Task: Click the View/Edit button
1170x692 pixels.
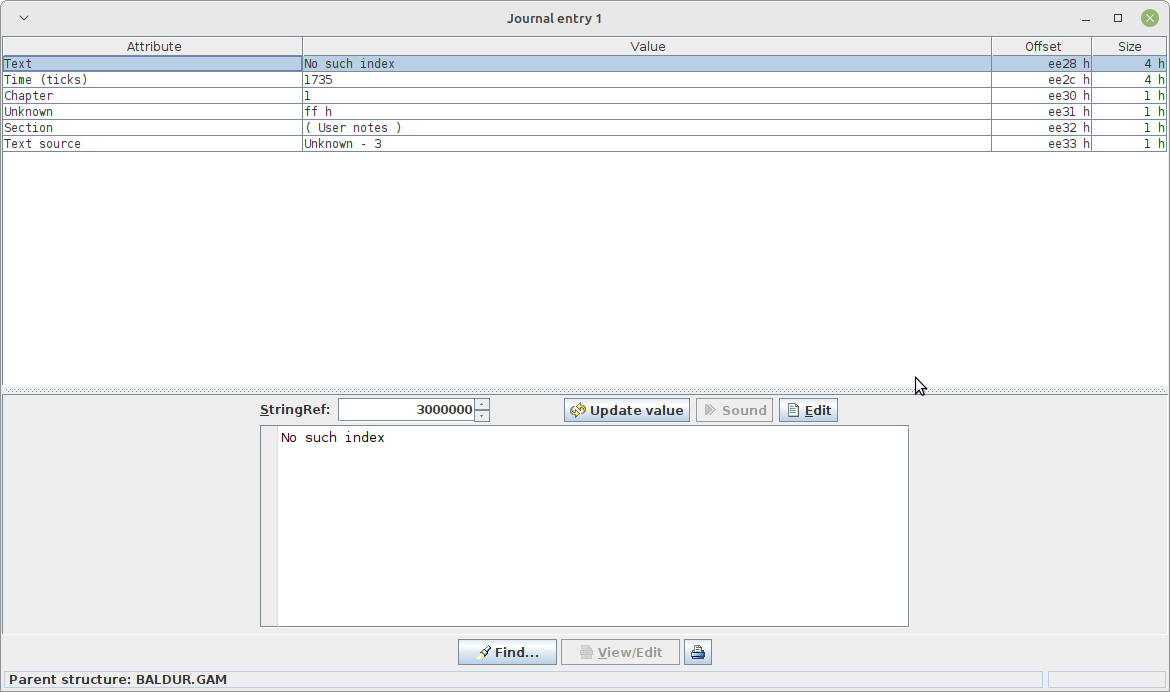Action: [620, 652]
